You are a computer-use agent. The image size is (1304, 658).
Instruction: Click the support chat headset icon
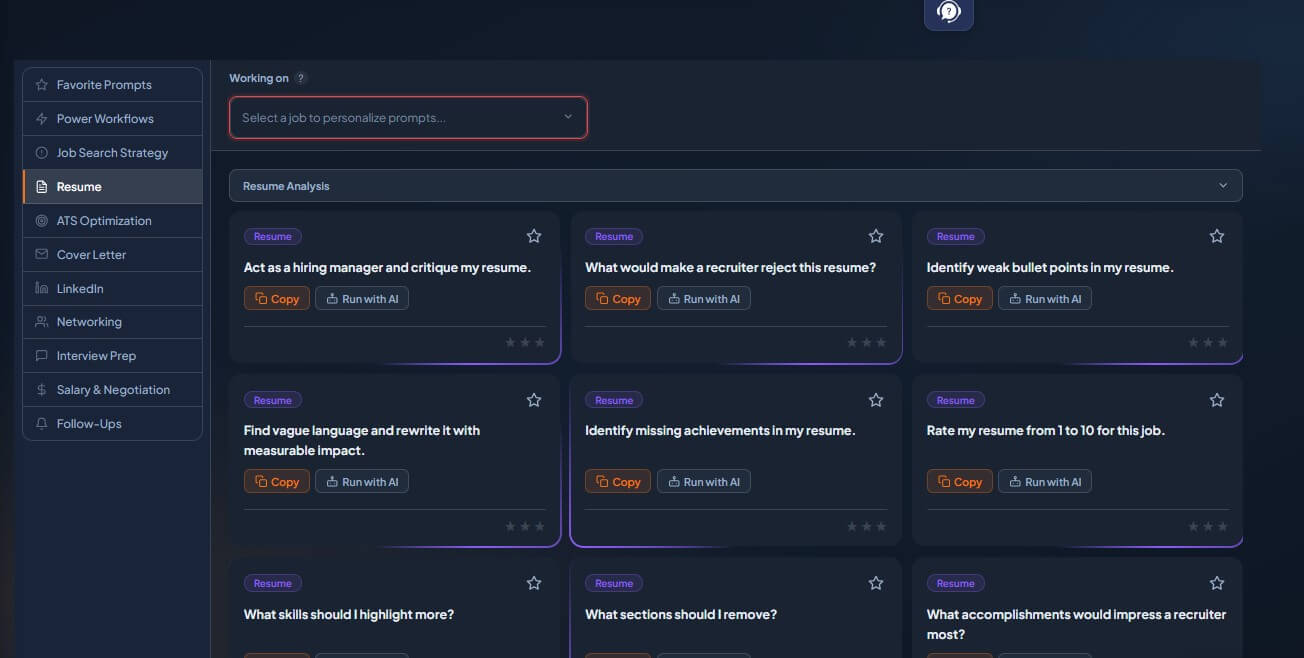(948, 12)
